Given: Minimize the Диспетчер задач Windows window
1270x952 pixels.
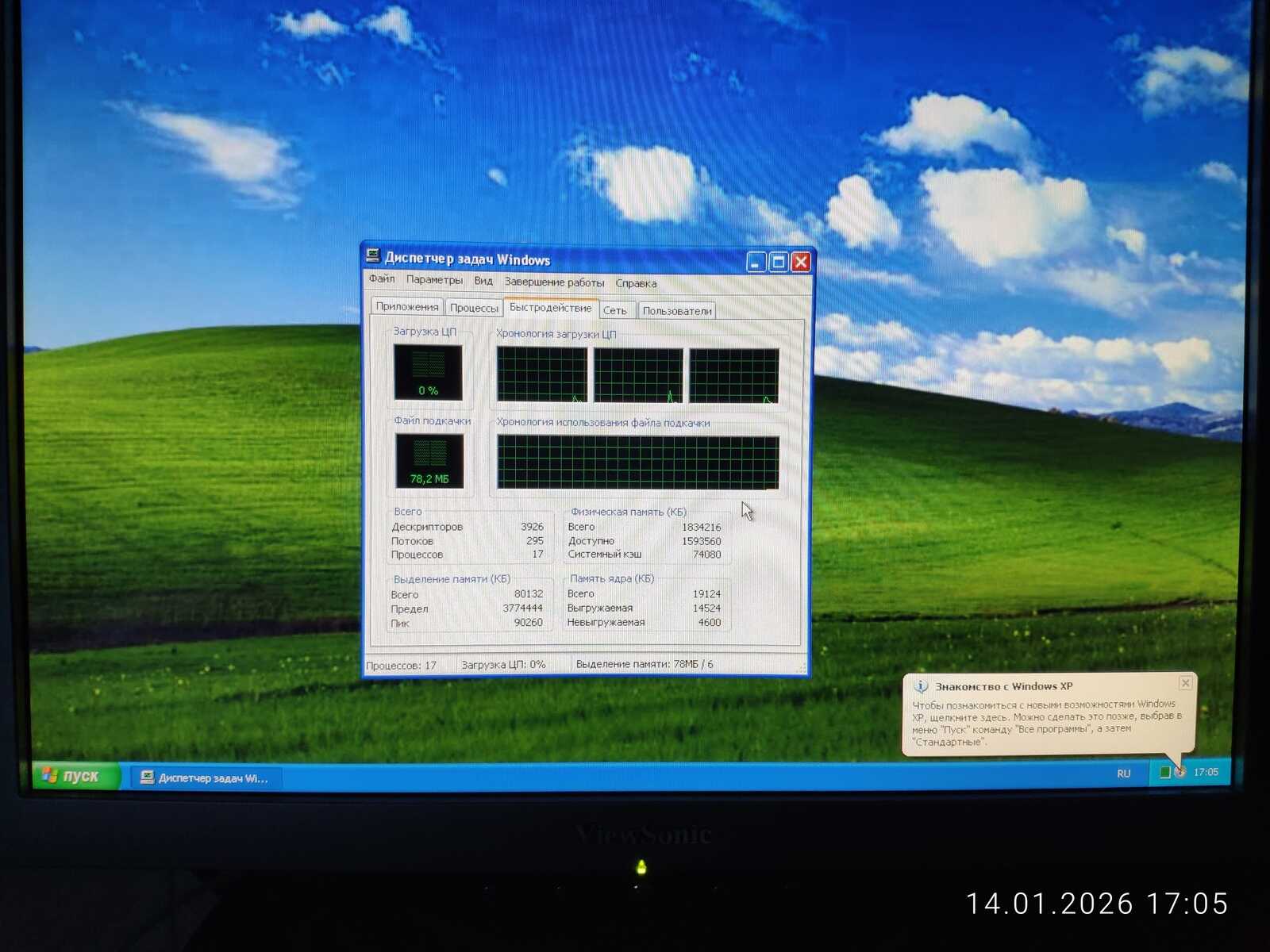Looking at the screenshot, I should click(756, 262).
